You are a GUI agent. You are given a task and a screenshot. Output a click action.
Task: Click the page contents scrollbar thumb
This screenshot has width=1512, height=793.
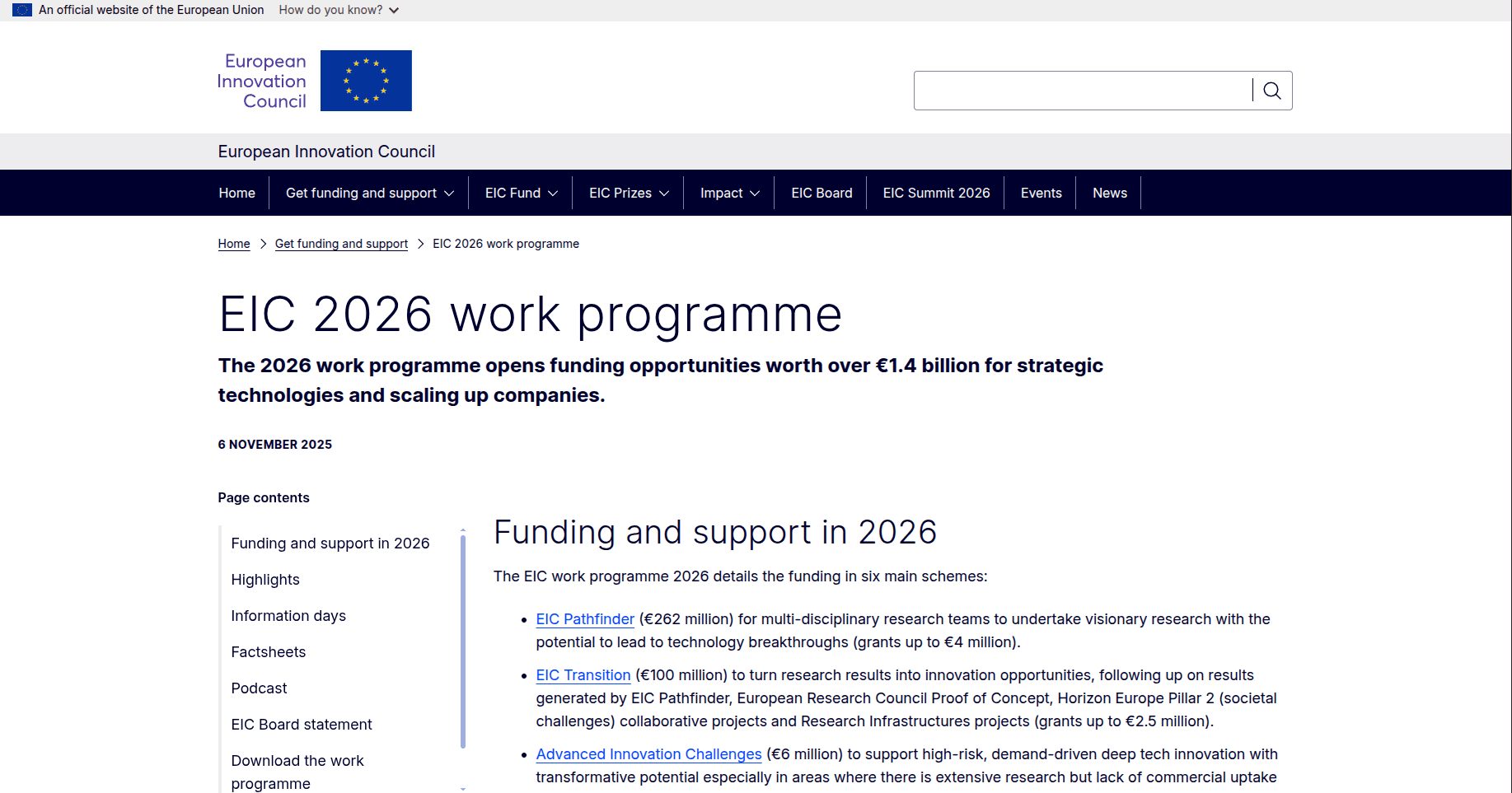(x=463, y=641)
